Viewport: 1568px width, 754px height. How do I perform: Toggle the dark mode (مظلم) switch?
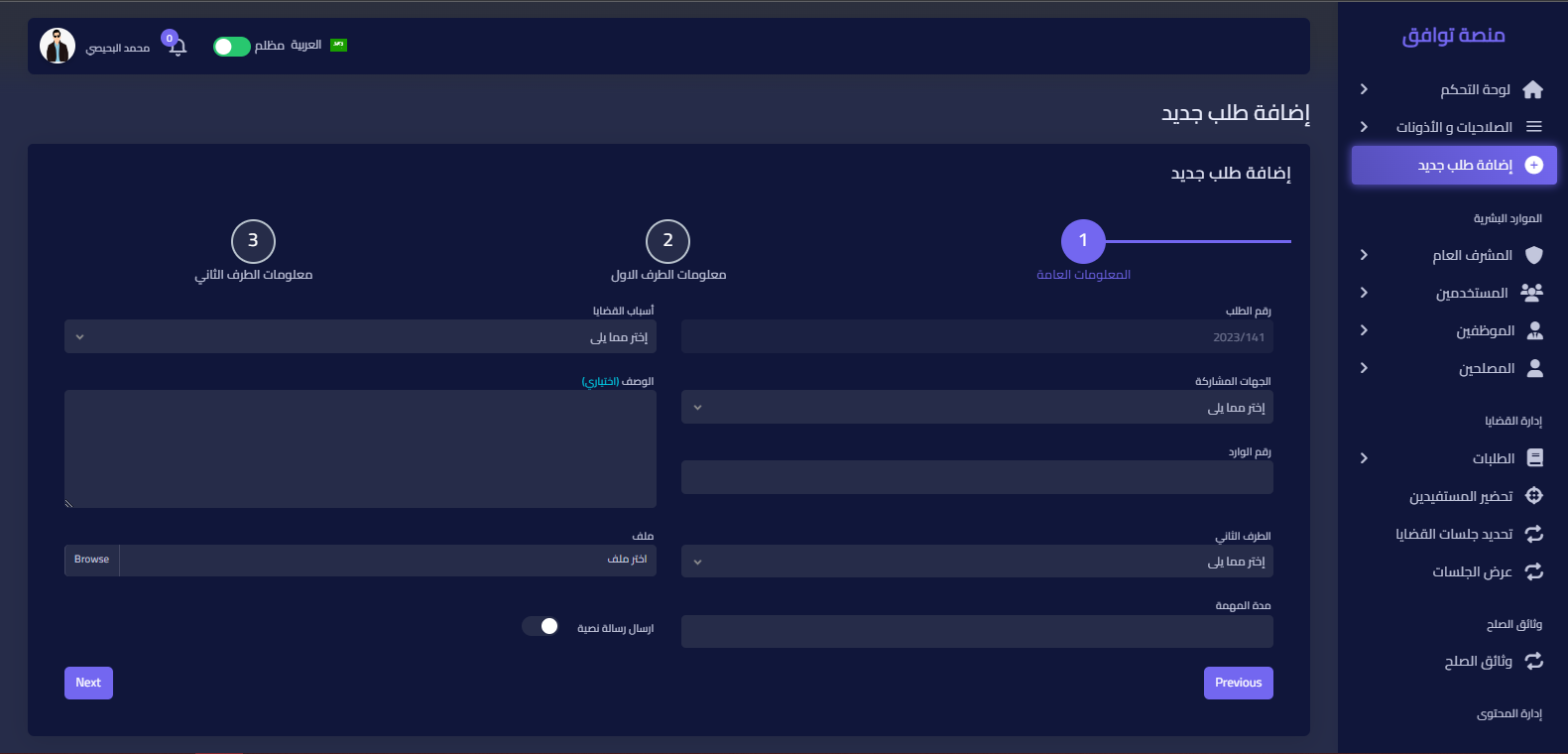pyautogui.click(x=232, y=47)
